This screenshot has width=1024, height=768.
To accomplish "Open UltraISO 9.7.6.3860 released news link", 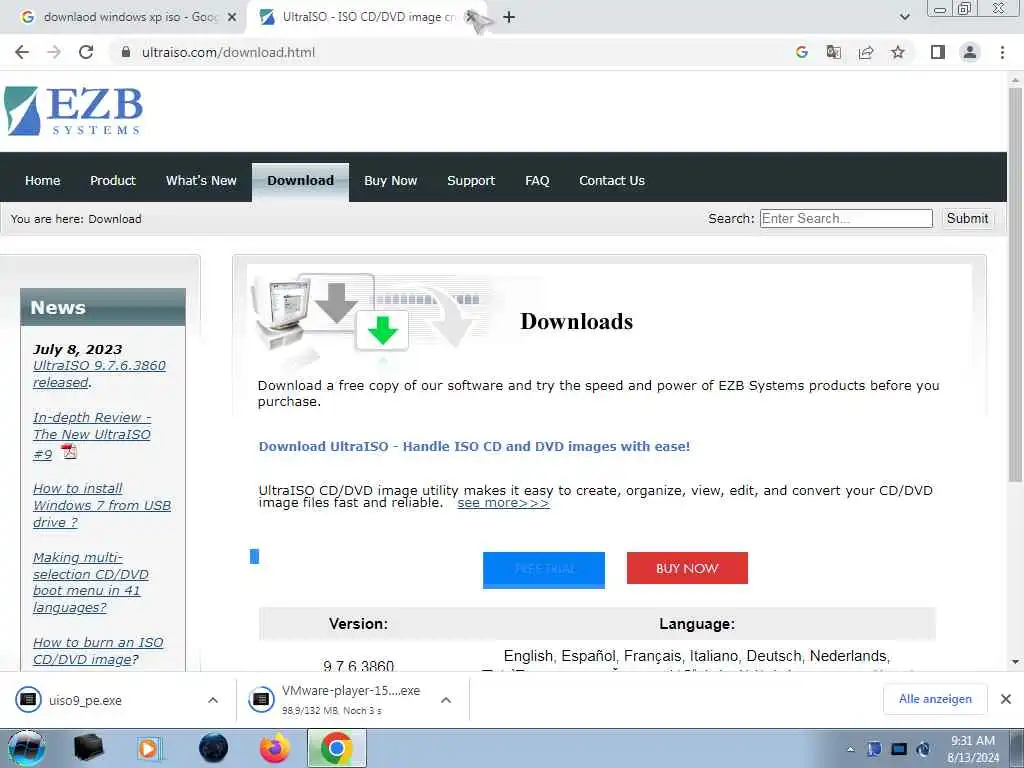I will click(x=99, y=374).
